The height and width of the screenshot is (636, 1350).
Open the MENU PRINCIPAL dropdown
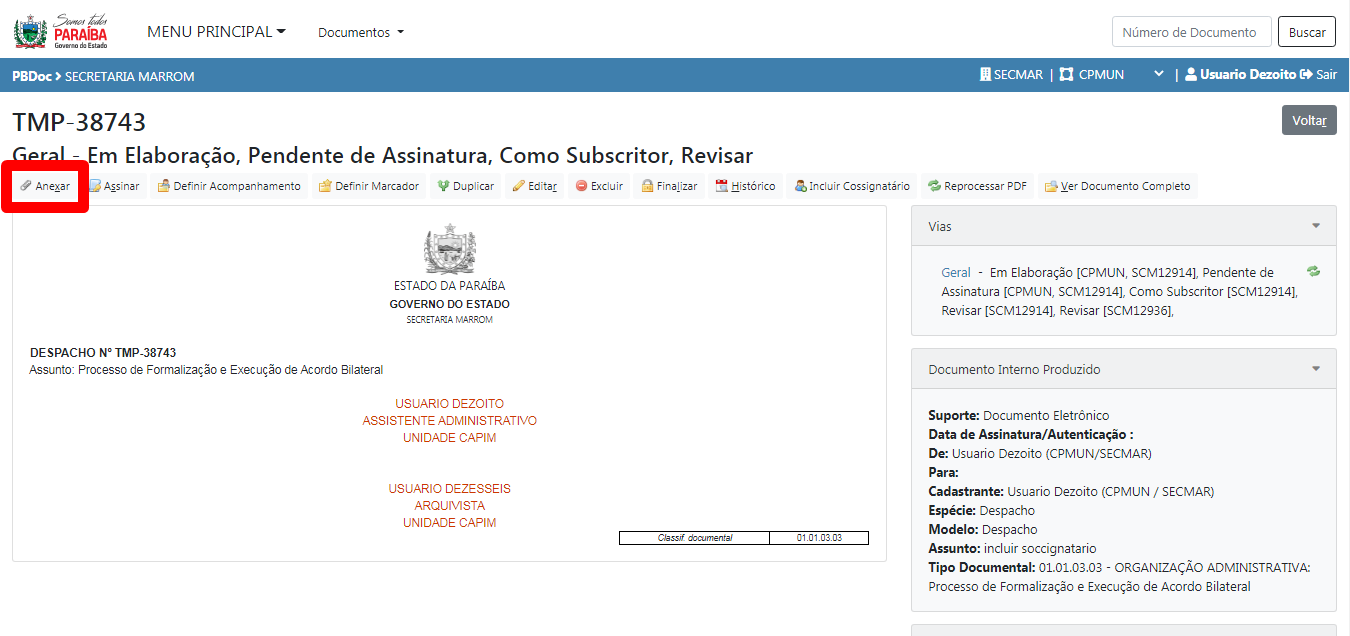[x=216, y=32]
